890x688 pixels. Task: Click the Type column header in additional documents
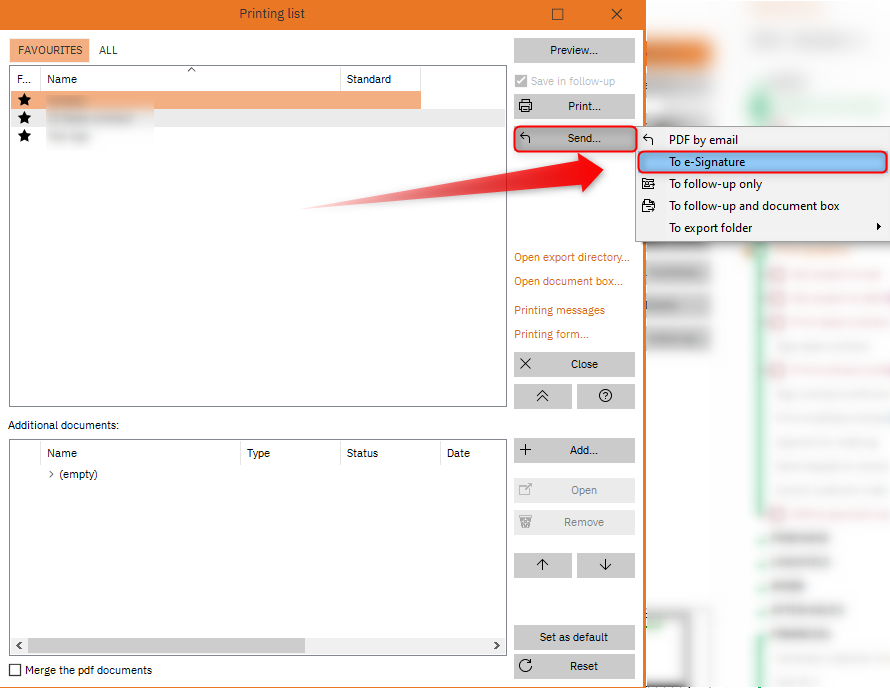290,453
